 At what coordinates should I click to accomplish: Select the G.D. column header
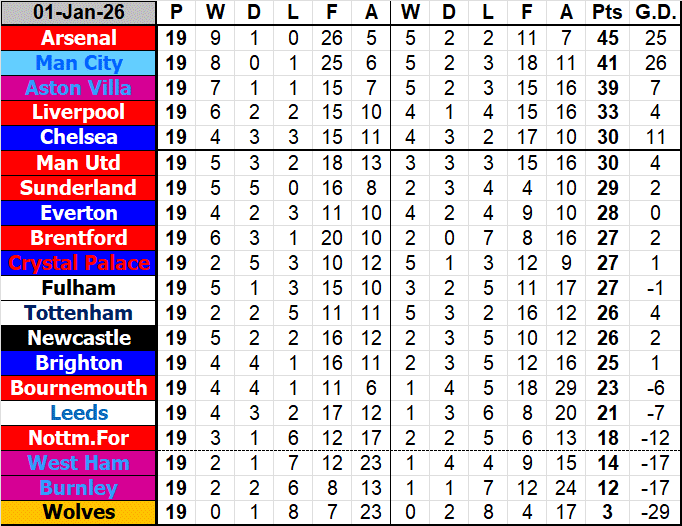(654, 13)
